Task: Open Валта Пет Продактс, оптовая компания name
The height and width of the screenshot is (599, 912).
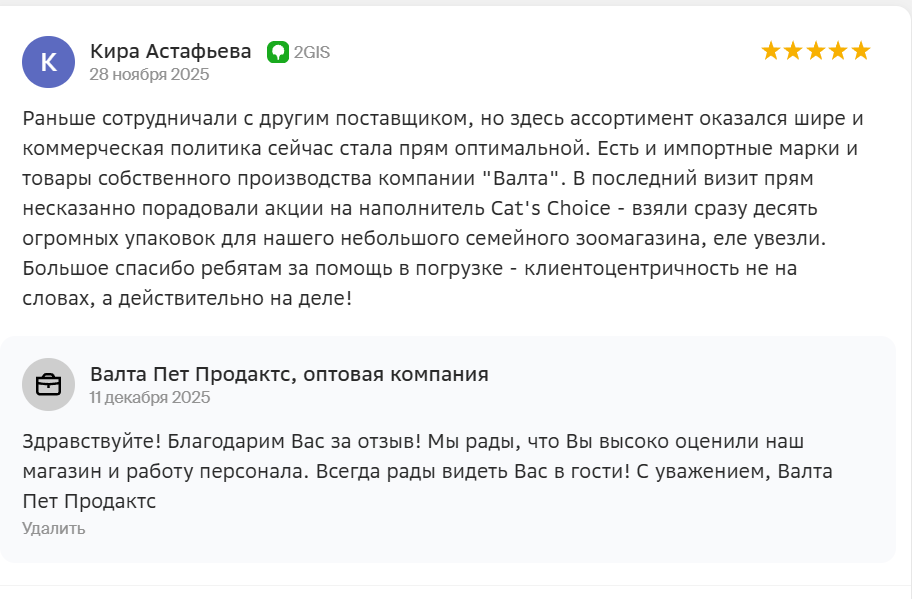Action: pos(289,374)
